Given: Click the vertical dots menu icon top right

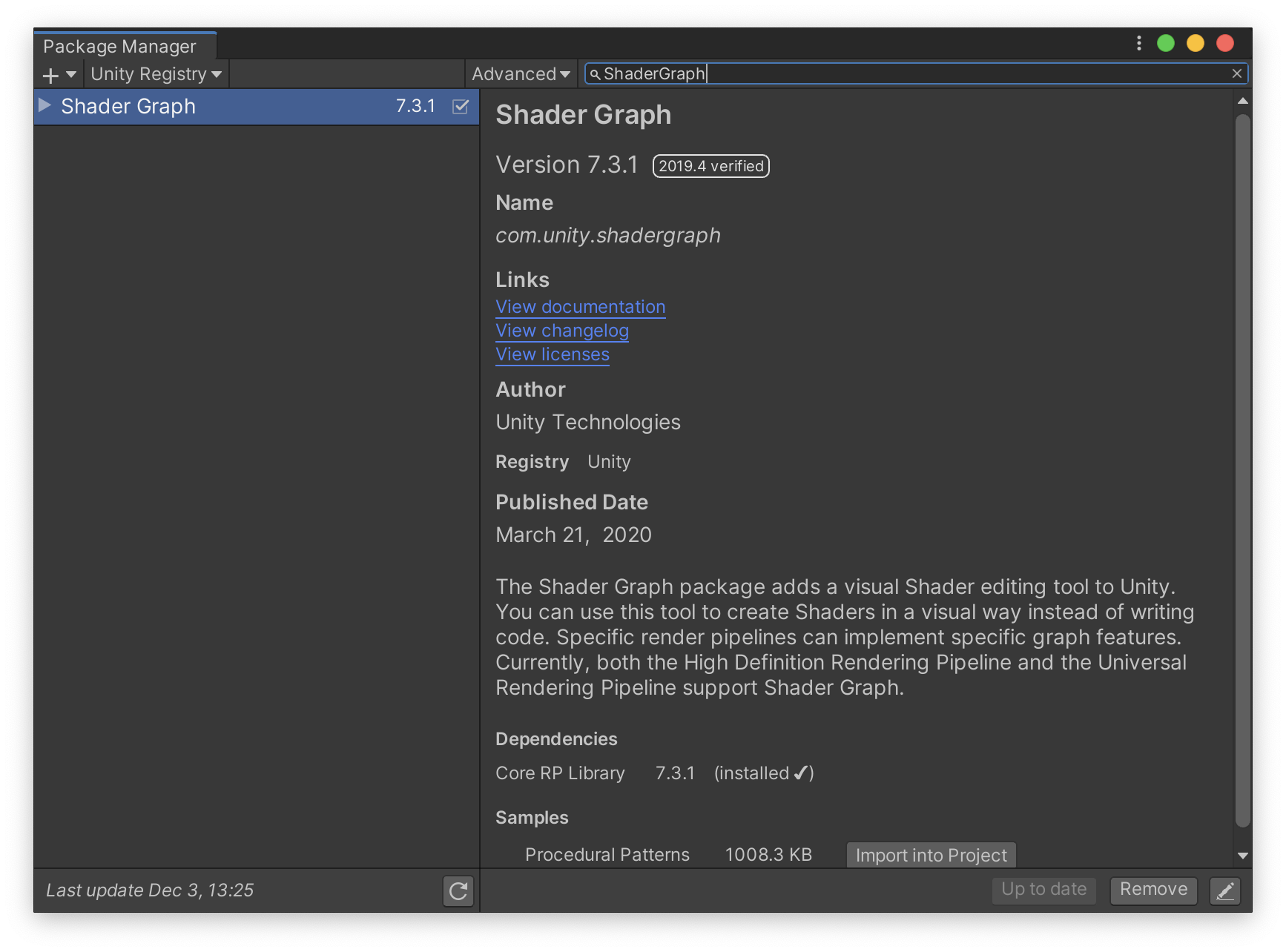Looking at the screenshot, I should tap(1139, 43).
